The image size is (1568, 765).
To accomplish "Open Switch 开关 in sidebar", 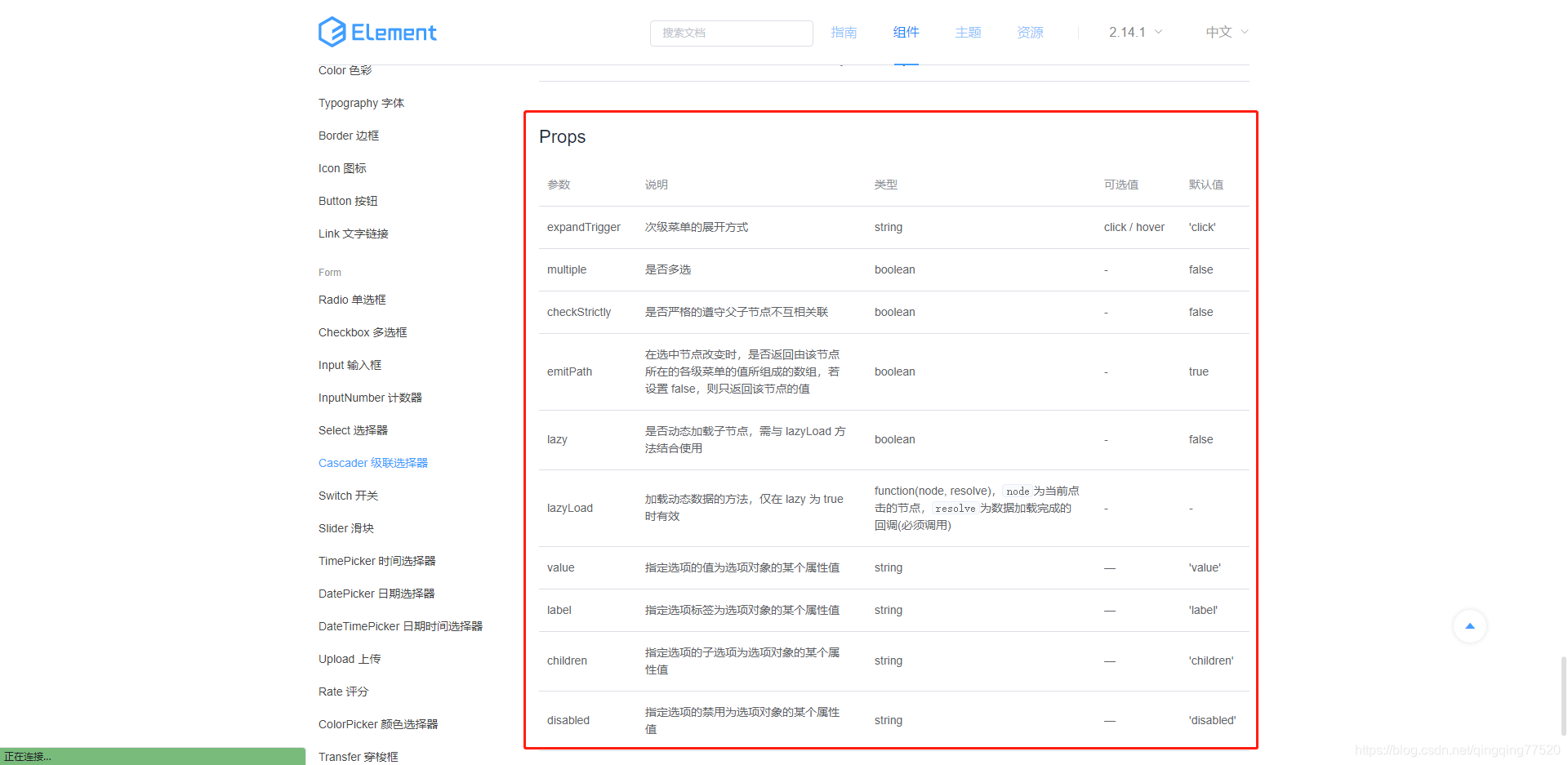I will tap(348, 496).
